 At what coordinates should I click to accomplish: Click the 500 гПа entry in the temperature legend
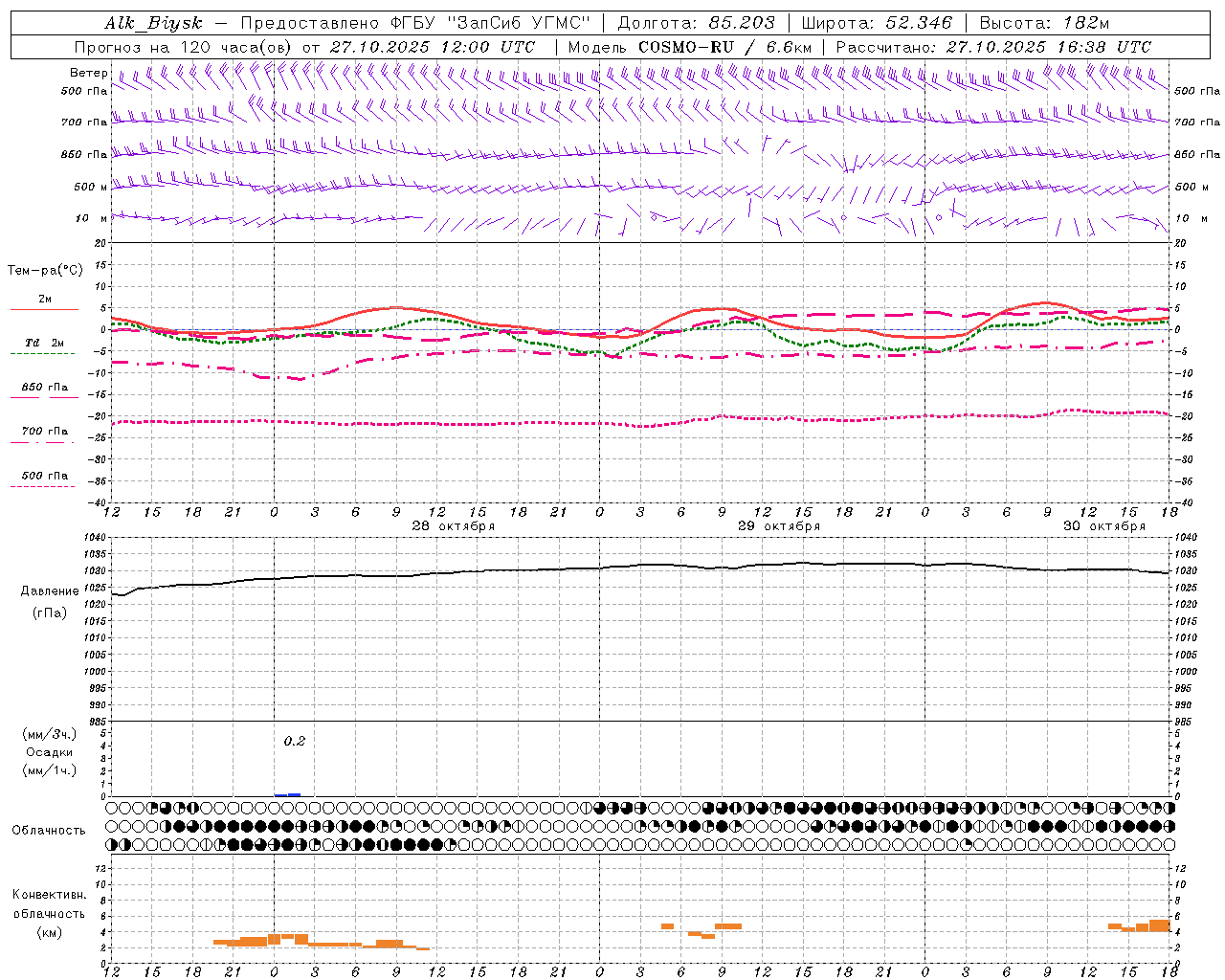point(45,476)
